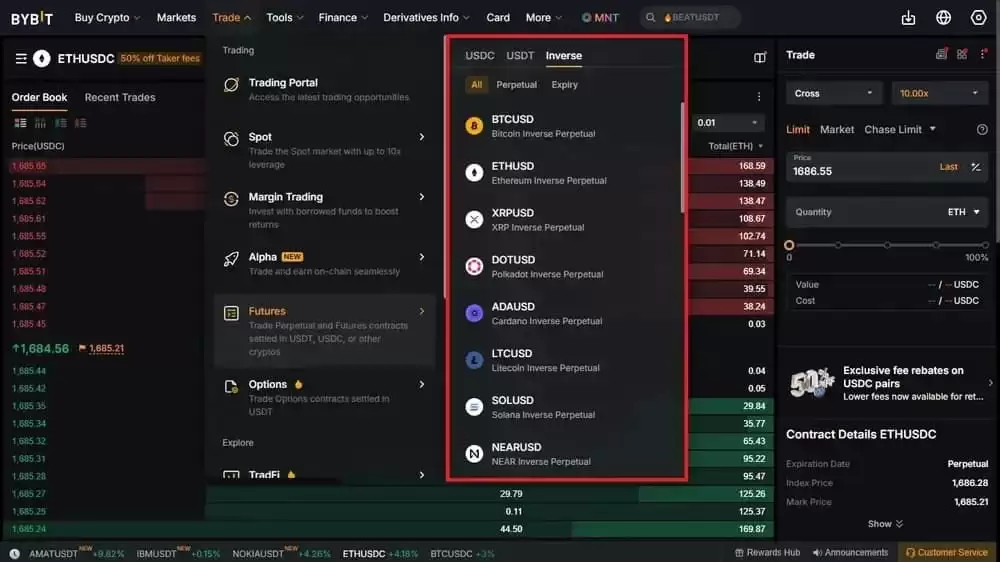Open the download app icon
The image size is (1000, 562).
pos(908,18)
